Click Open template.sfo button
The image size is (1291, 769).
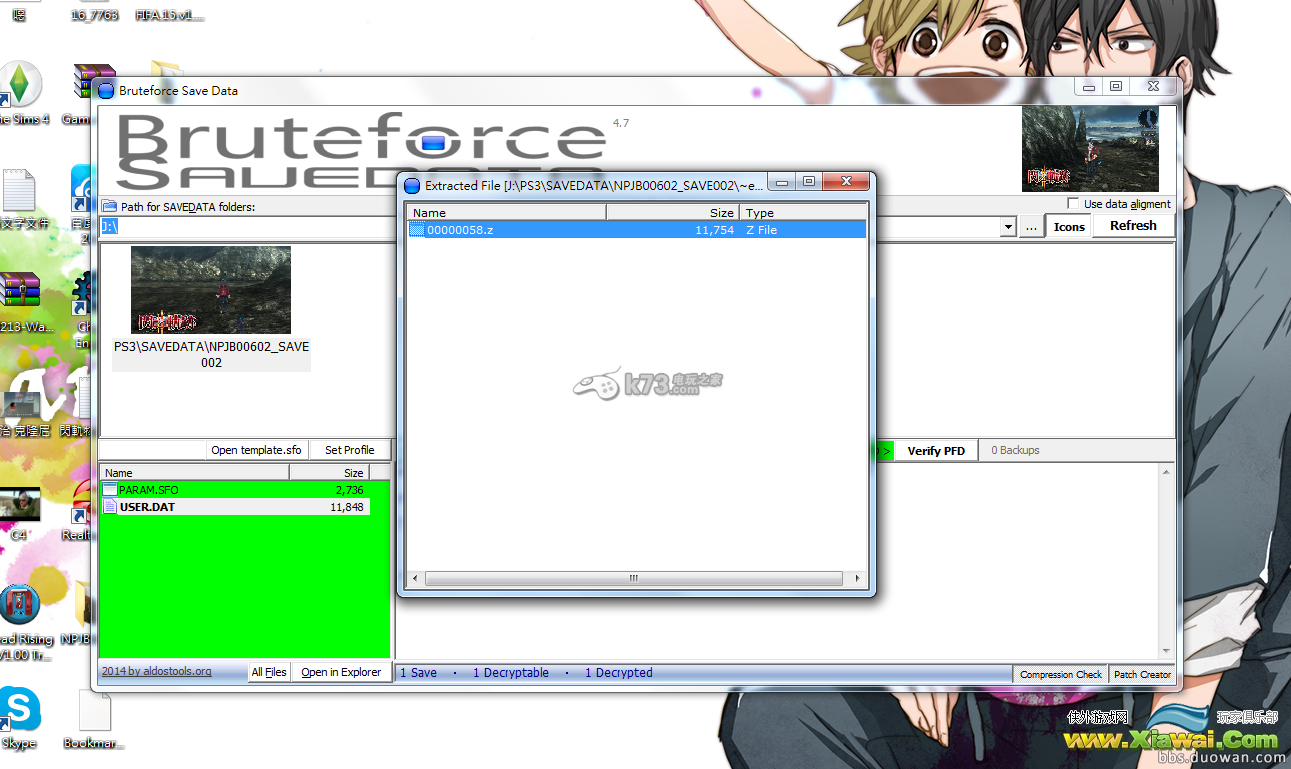coord(256,450)
